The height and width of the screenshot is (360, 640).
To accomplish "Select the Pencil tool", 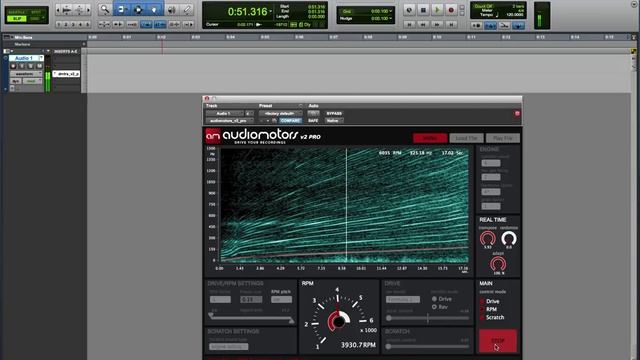I will coord(187,9).
